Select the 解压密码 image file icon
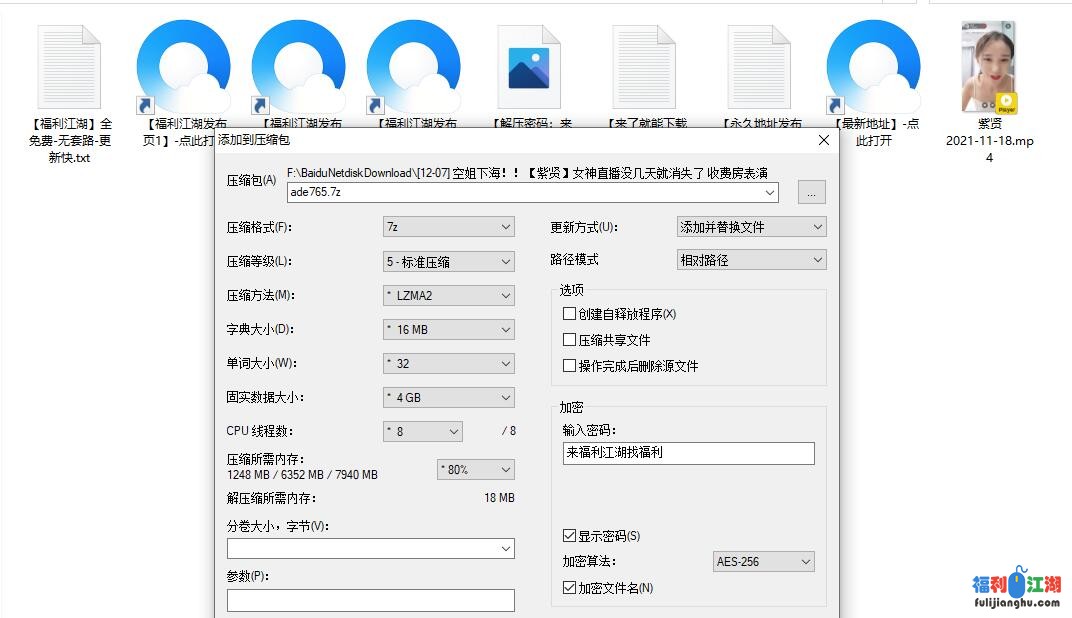The image size is (1072, 618). [x=528, y=67]
